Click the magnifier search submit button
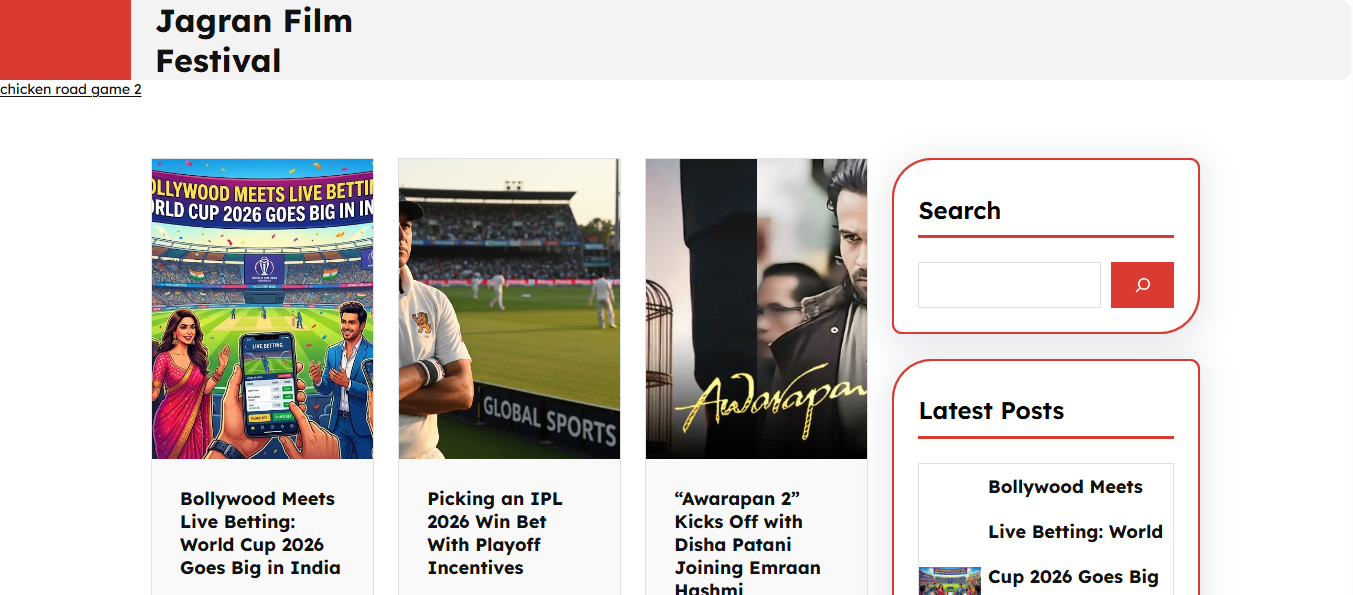1353x595 pixels. pos(1142,285)
